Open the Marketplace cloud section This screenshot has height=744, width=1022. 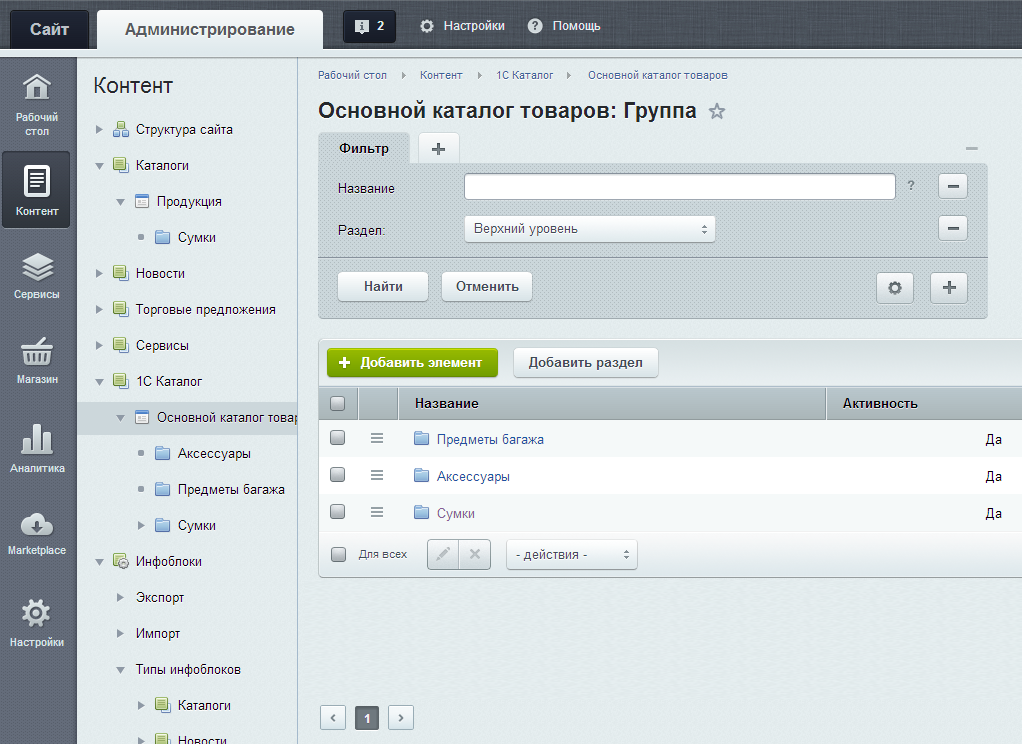point(36,533)
